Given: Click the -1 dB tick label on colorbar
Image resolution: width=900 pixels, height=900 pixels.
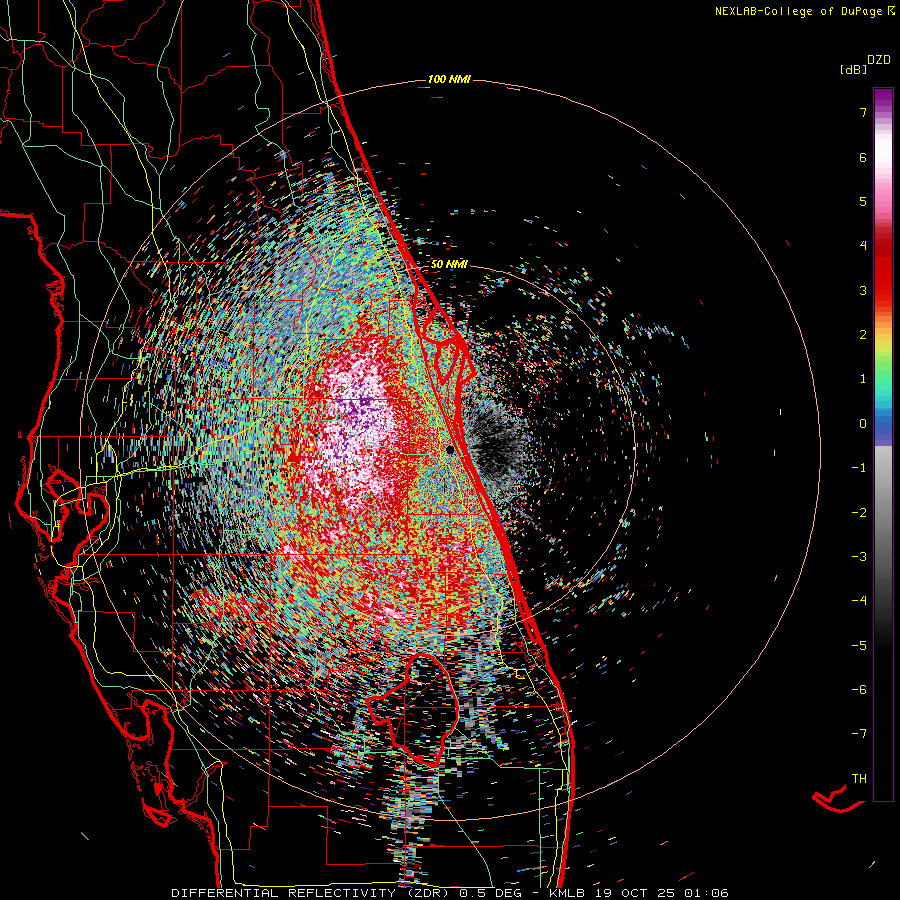Looking at the screenshot, I should coord(859,468).
